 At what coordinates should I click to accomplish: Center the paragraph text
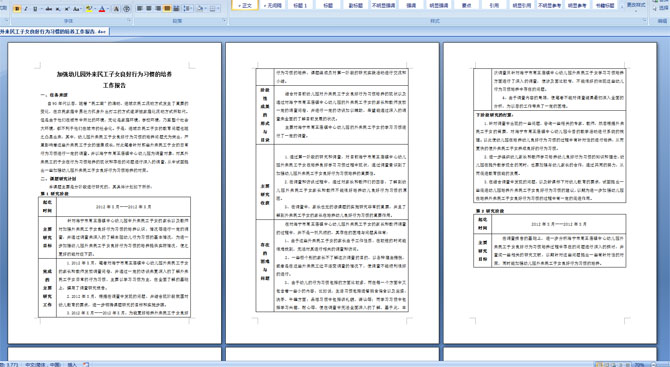tap(149, 8)
